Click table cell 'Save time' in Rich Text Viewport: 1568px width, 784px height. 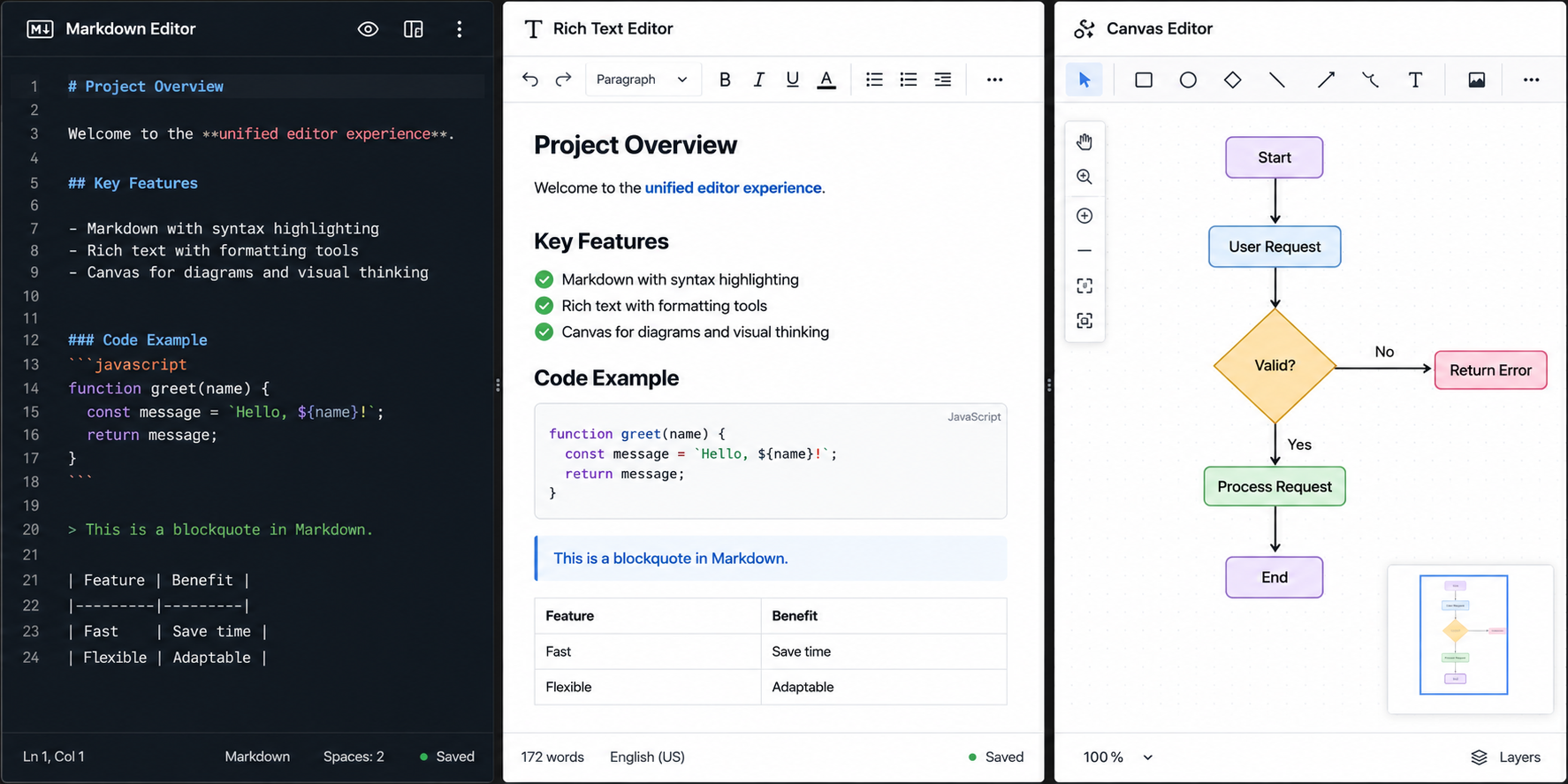pyautogui.click(x=884, y=651)
